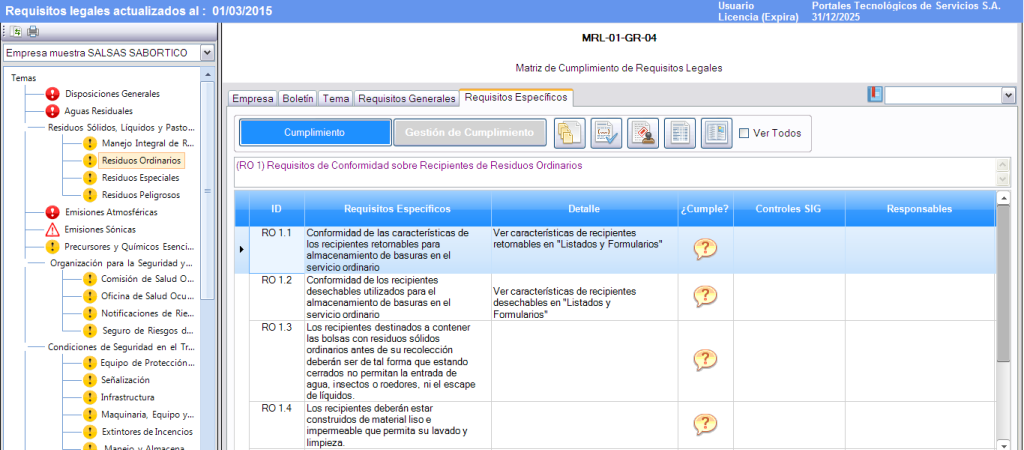This screenshot has width=1024, height=450.
Task: Enable the Ver Todos checkbox
Action: tap(744, 133)
